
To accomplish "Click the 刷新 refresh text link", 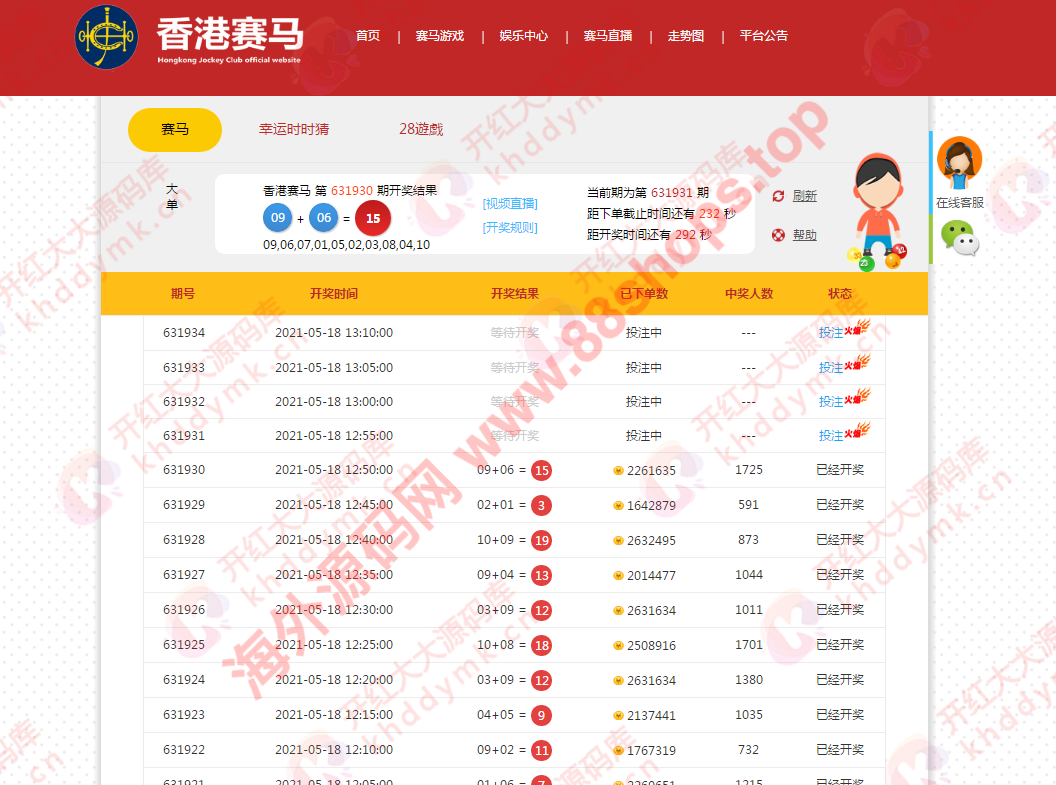I will click(805, 196).
